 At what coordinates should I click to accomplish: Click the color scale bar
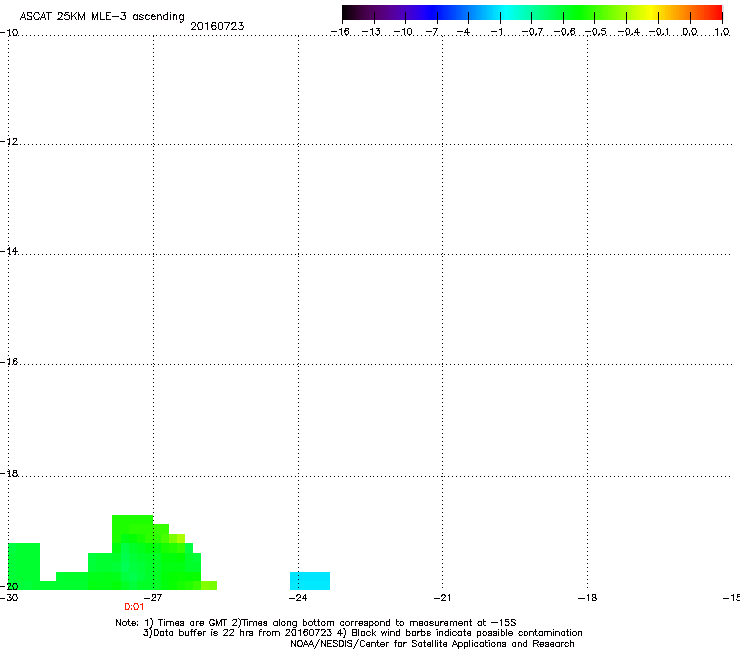(x=532, y=13)
